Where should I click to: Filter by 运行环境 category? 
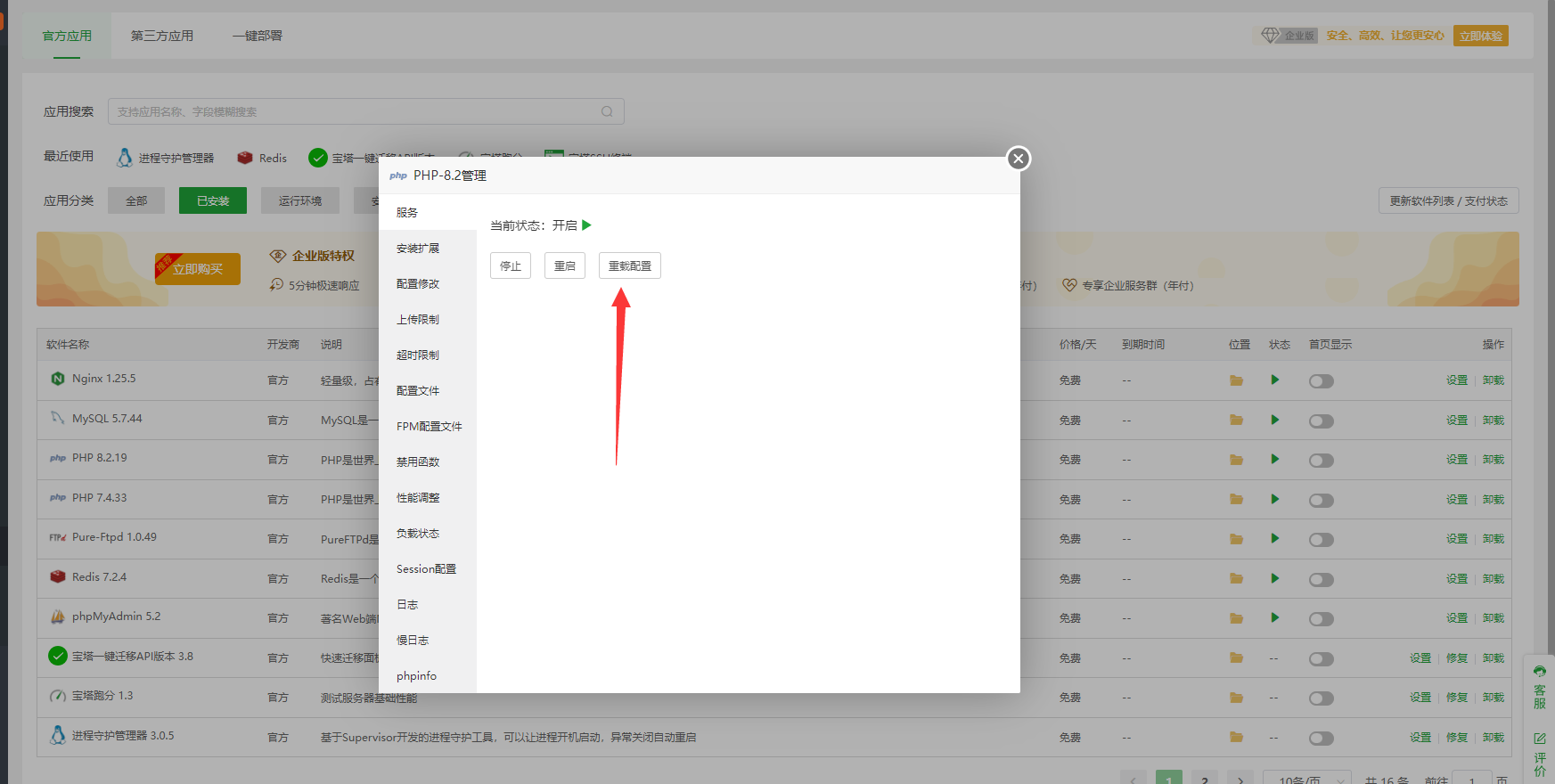(300, 200)
